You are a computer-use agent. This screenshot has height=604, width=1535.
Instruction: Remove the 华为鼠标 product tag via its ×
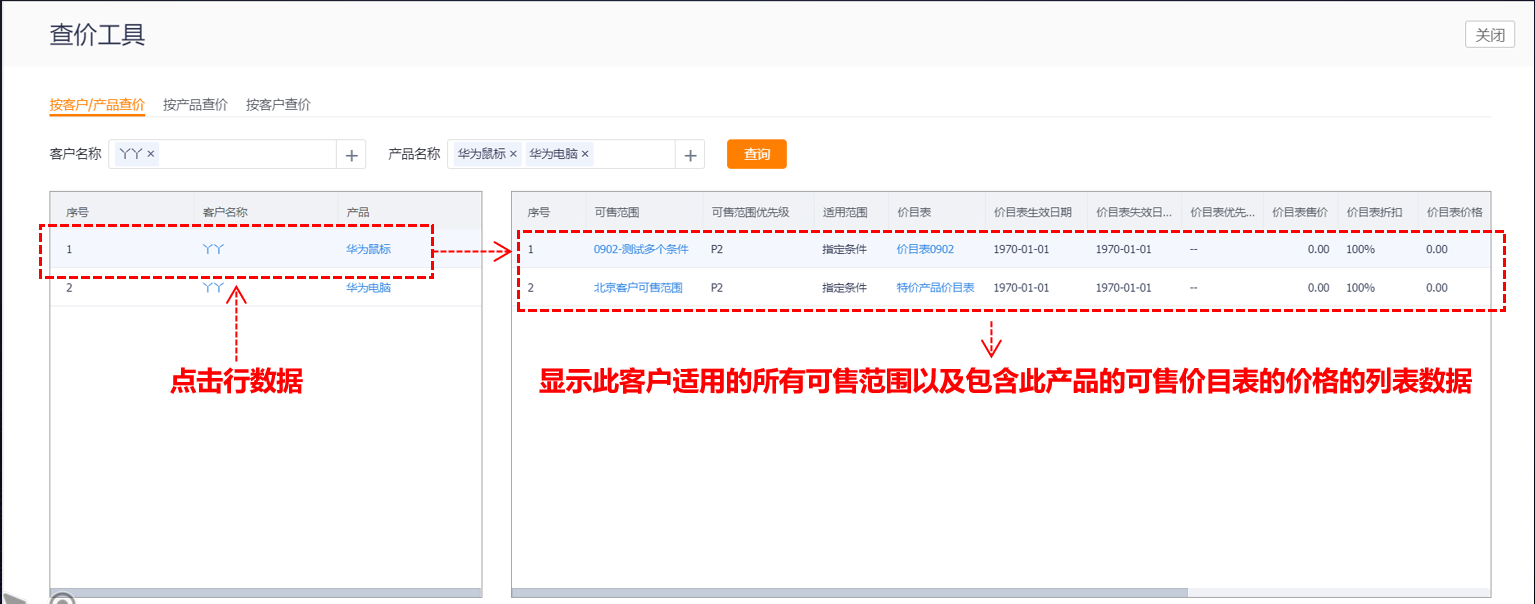513,154
